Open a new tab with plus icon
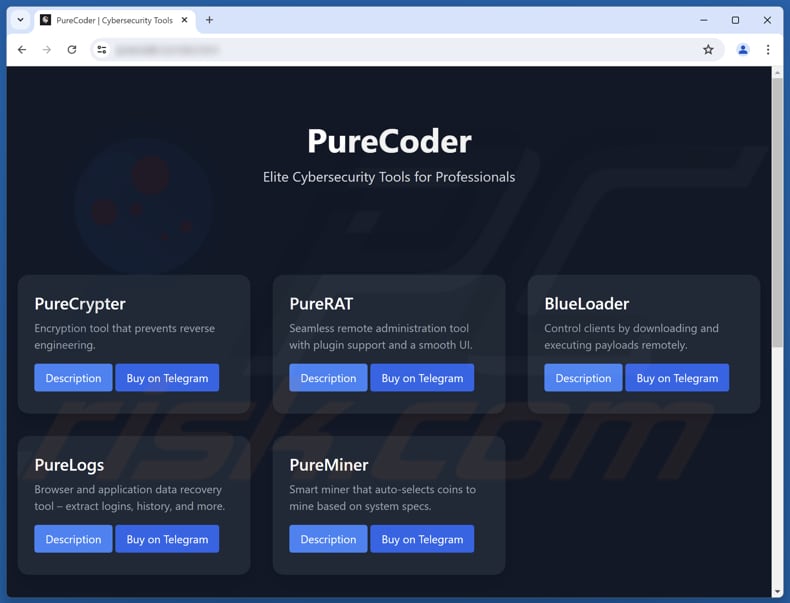Viewport: 790px width, 603px height. point(209,20)
